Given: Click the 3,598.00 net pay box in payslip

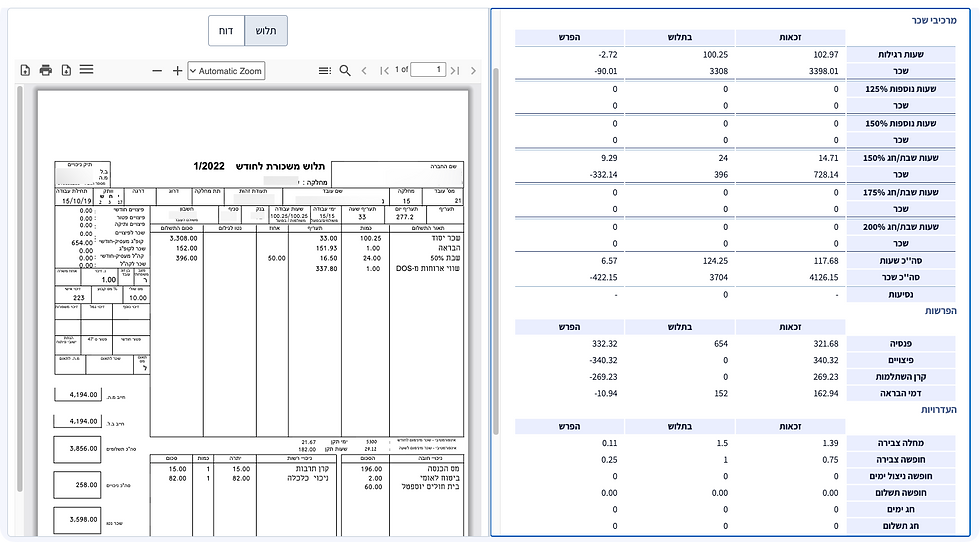Looking at the screenshot, I should (77, 520).
